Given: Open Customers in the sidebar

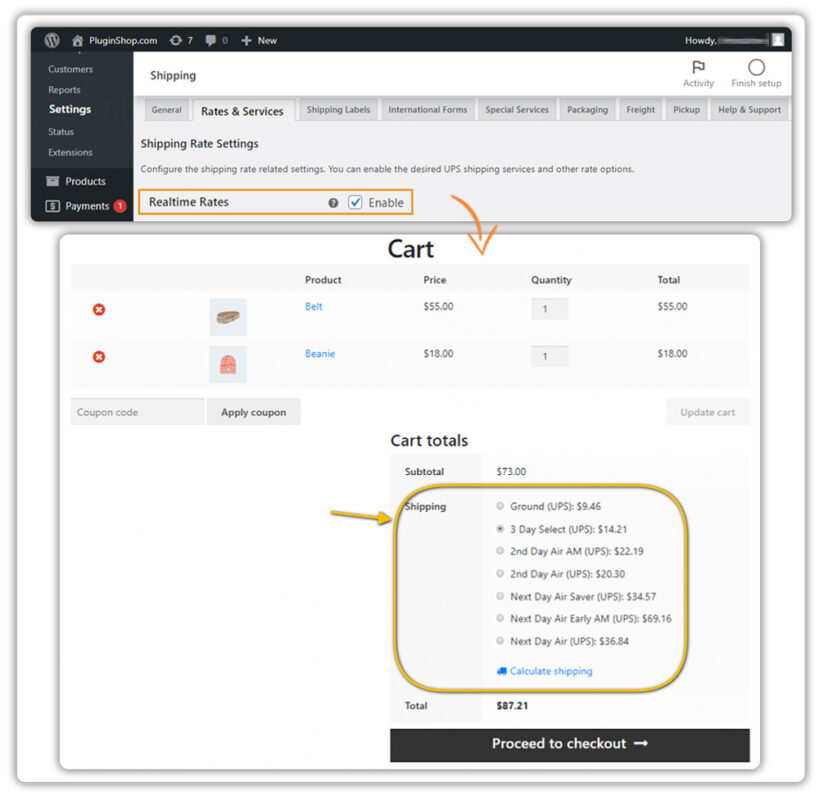Looking at the screenshot, I should tap(71, 69).
